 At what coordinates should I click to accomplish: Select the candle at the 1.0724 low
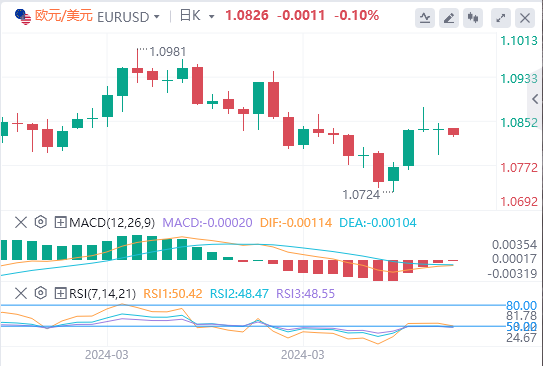pyautogui.click(x=393, y=177)
